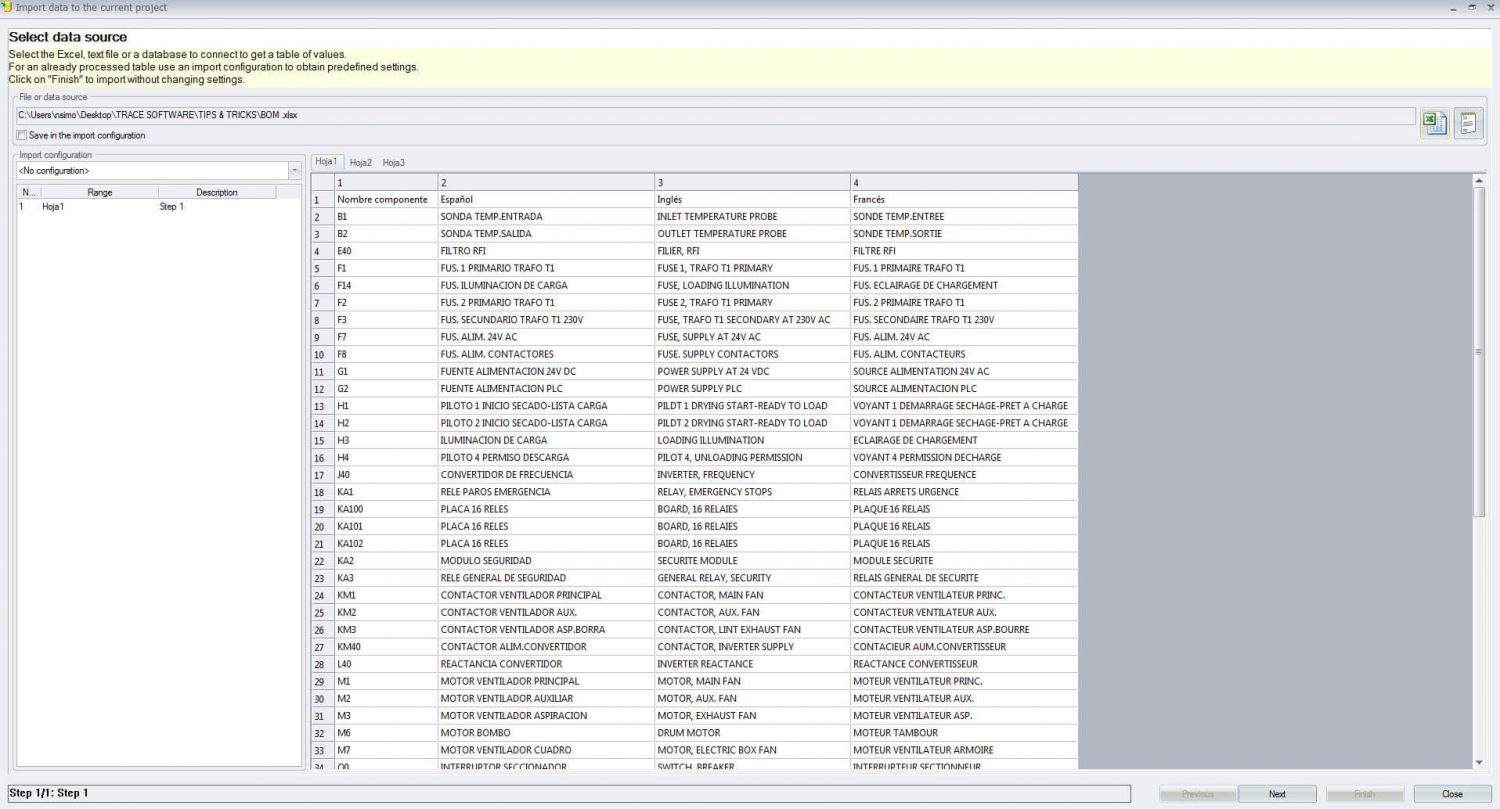Select the CONTACTOR, MAIN FAN cell
This screenshot has width=1500, height=809.
click(752, 595)
